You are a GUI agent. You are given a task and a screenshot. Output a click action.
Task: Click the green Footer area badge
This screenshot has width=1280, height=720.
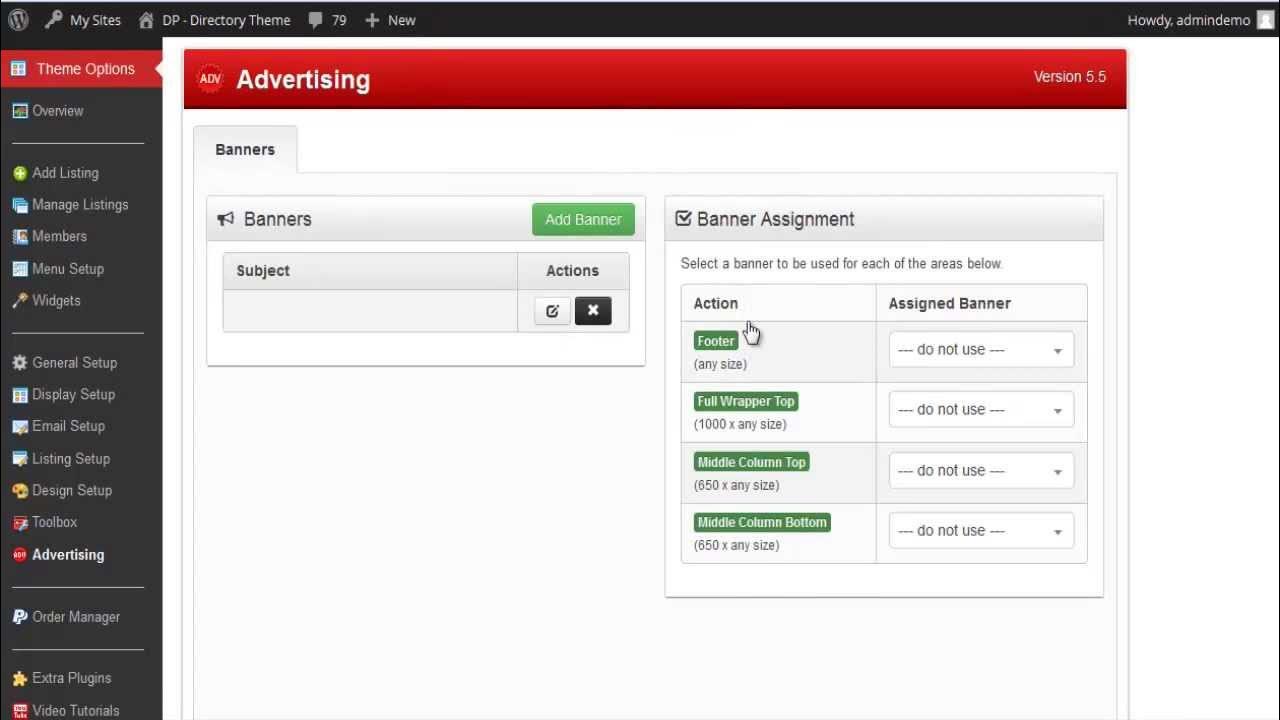click(x=715, y=341)
